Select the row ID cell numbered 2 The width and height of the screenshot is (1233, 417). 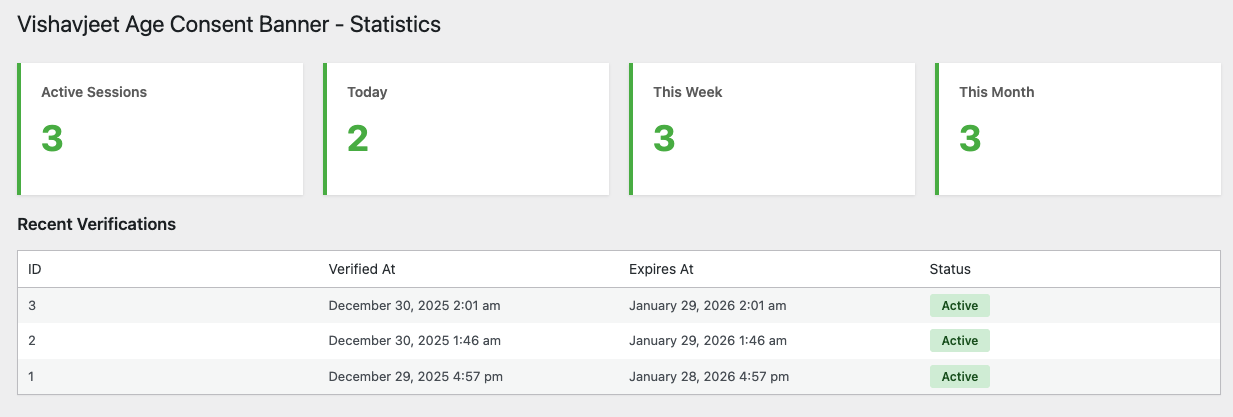(33, 341)
